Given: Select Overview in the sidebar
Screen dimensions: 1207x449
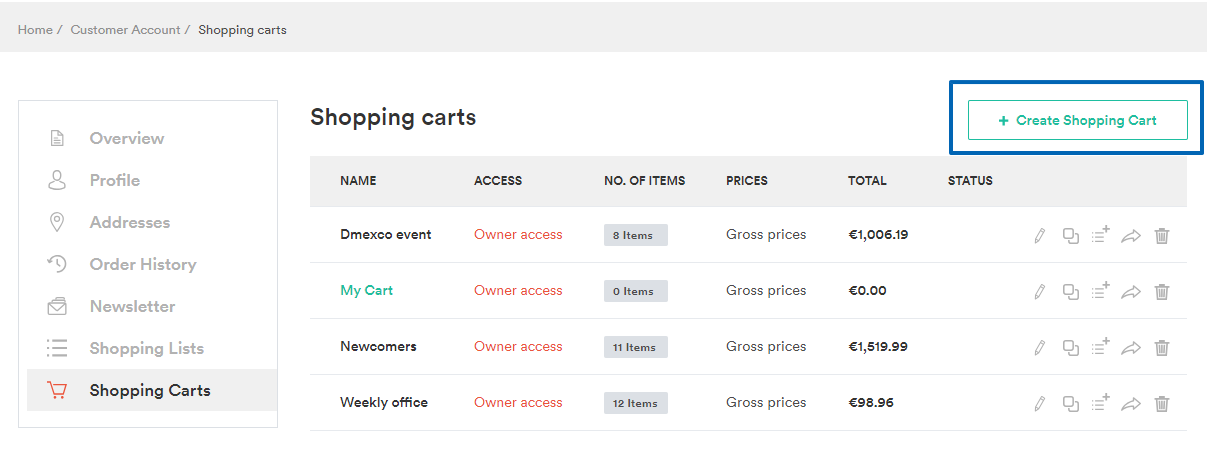Looking at the screenshot, I should [x=127, y=138].
